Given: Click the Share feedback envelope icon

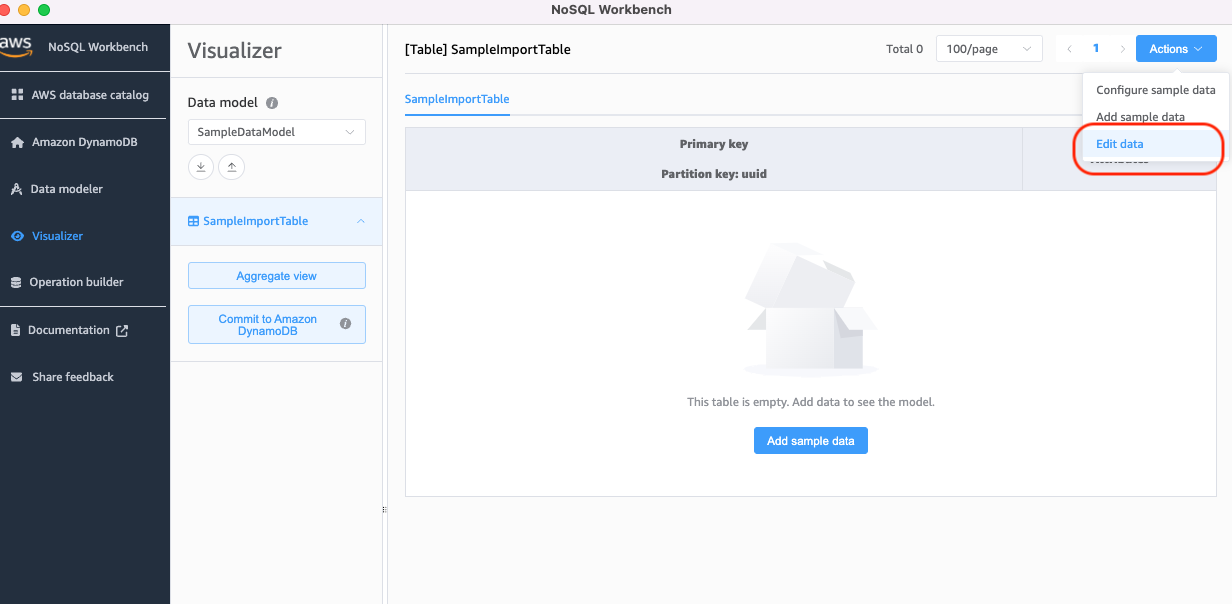Looking at the screenshot, I should 16,377.
